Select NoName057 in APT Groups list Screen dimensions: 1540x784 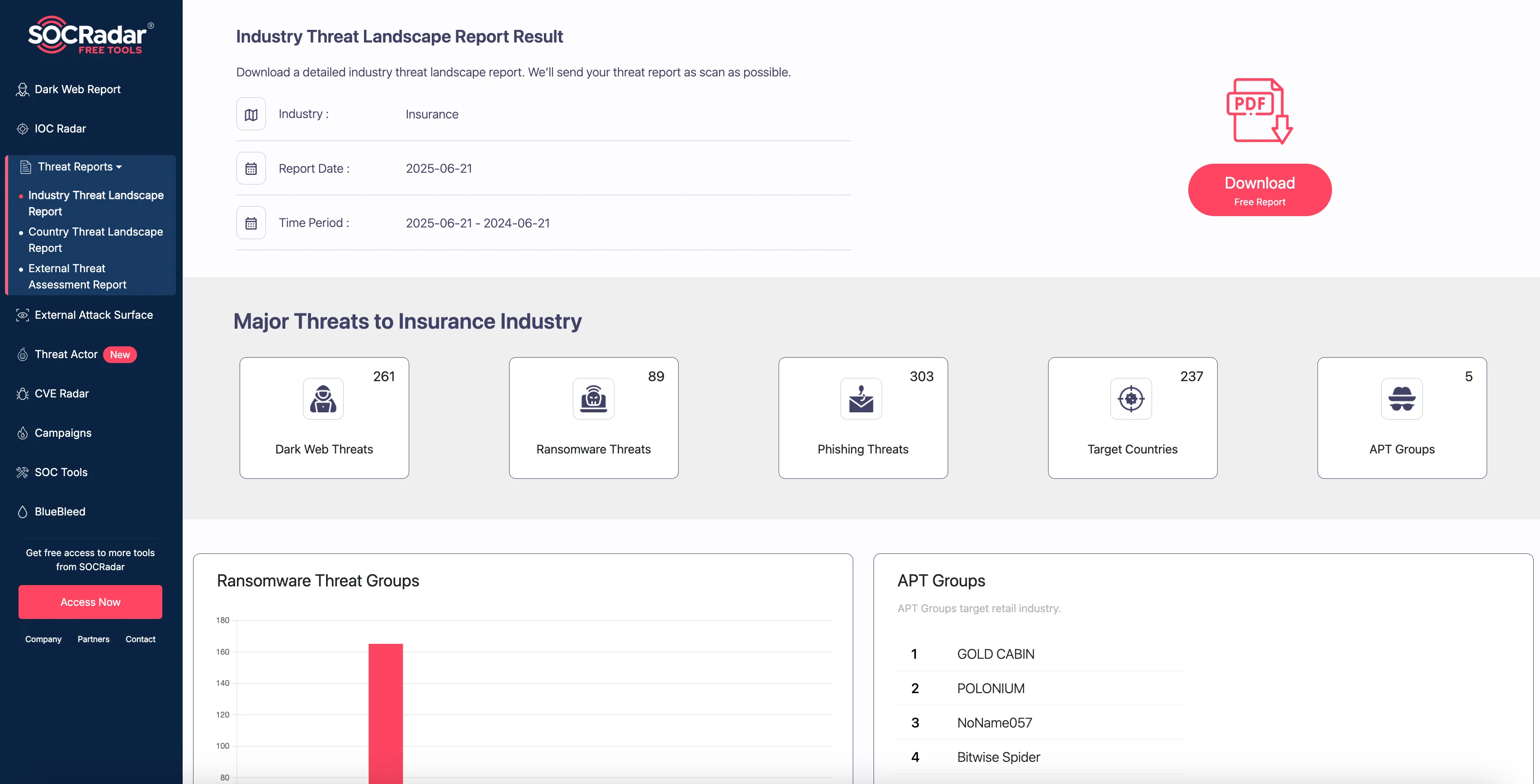994,723
